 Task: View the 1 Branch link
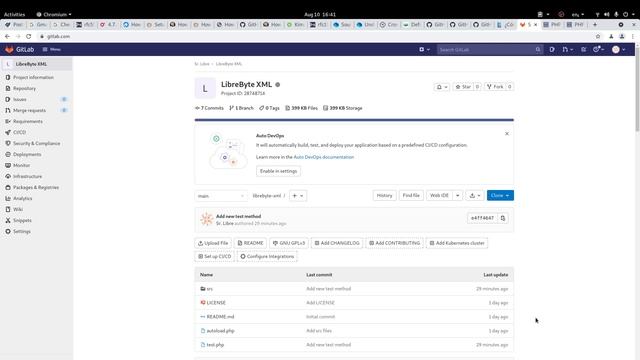point(241,108)
